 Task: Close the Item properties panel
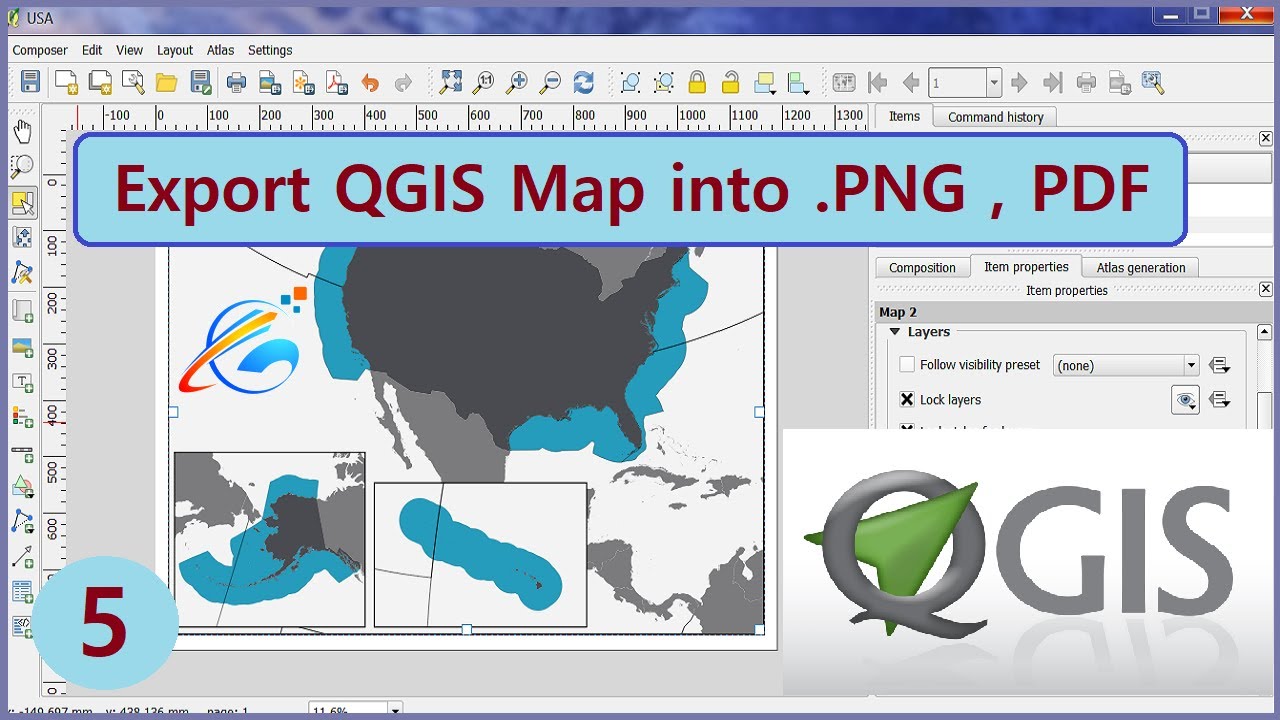(x=1266, y=290)
